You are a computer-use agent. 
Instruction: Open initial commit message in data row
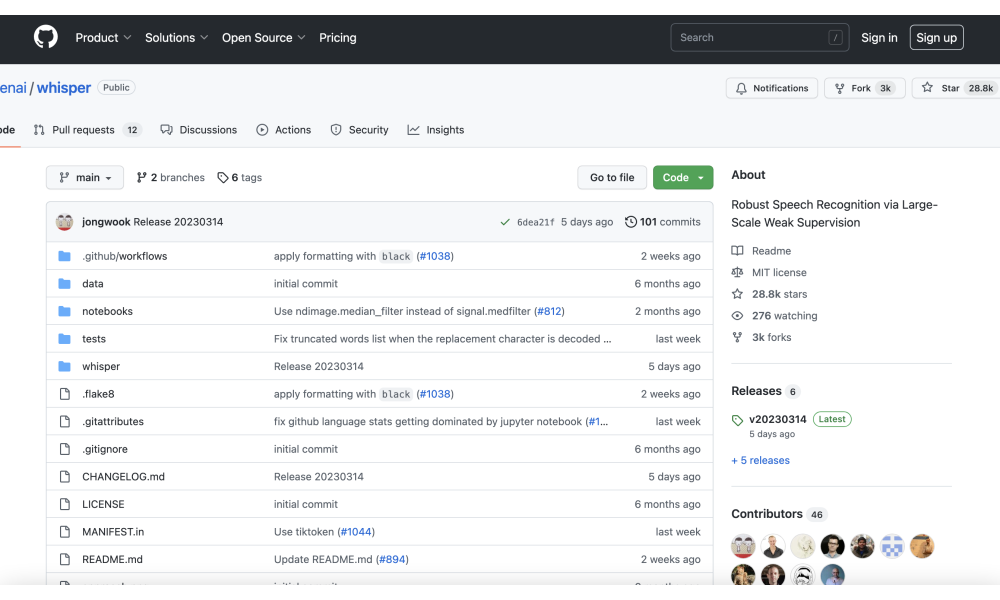305,284
